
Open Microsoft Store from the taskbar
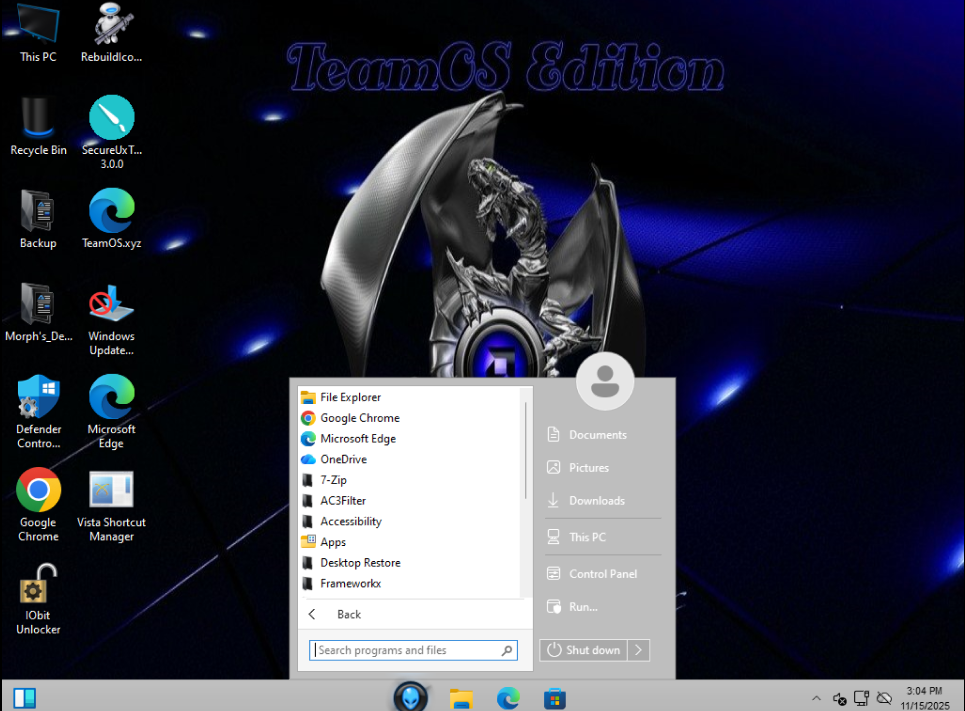[x=555, y=698]
